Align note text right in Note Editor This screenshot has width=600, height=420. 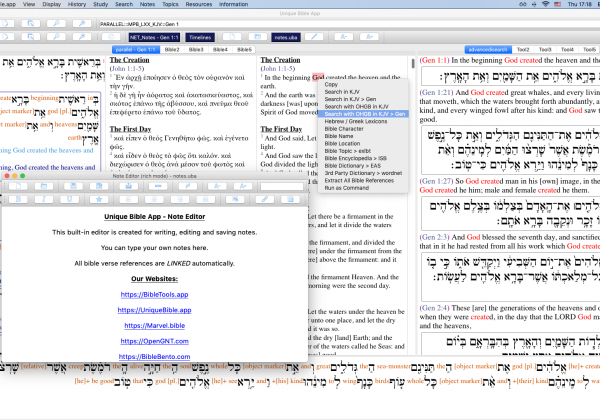point(180,199)
